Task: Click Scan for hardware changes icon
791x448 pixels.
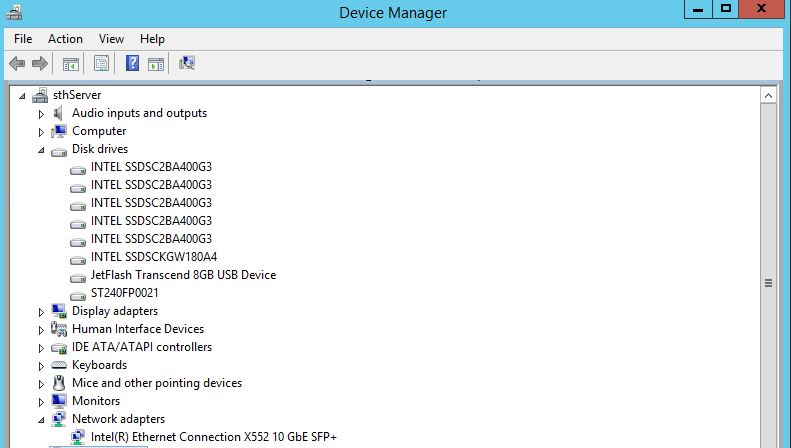Action: [187, 64]
